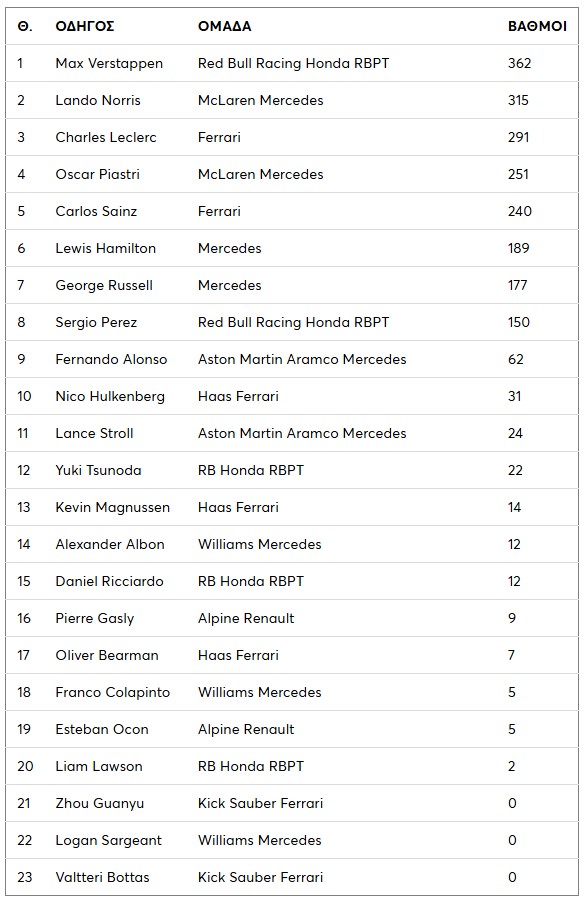The image size is (588, 900).
Task: Select the Aston Martin team cell for Lance Stroll
Action: pyautogui.click(x=302, y=433)
